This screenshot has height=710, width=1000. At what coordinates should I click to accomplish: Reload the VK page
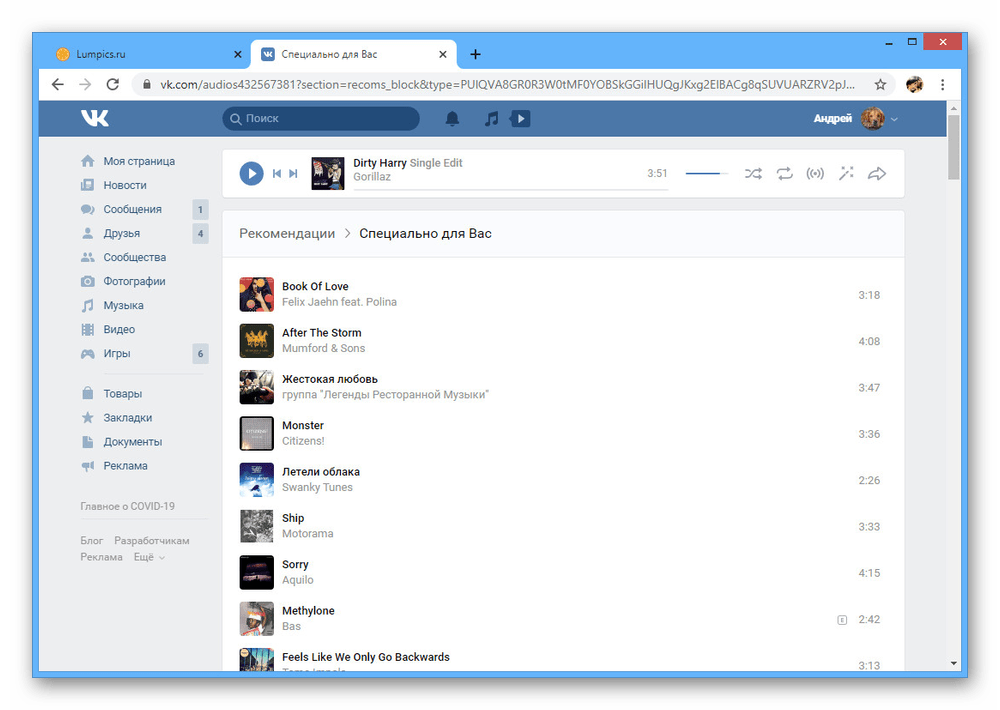[x=113, y=84]
